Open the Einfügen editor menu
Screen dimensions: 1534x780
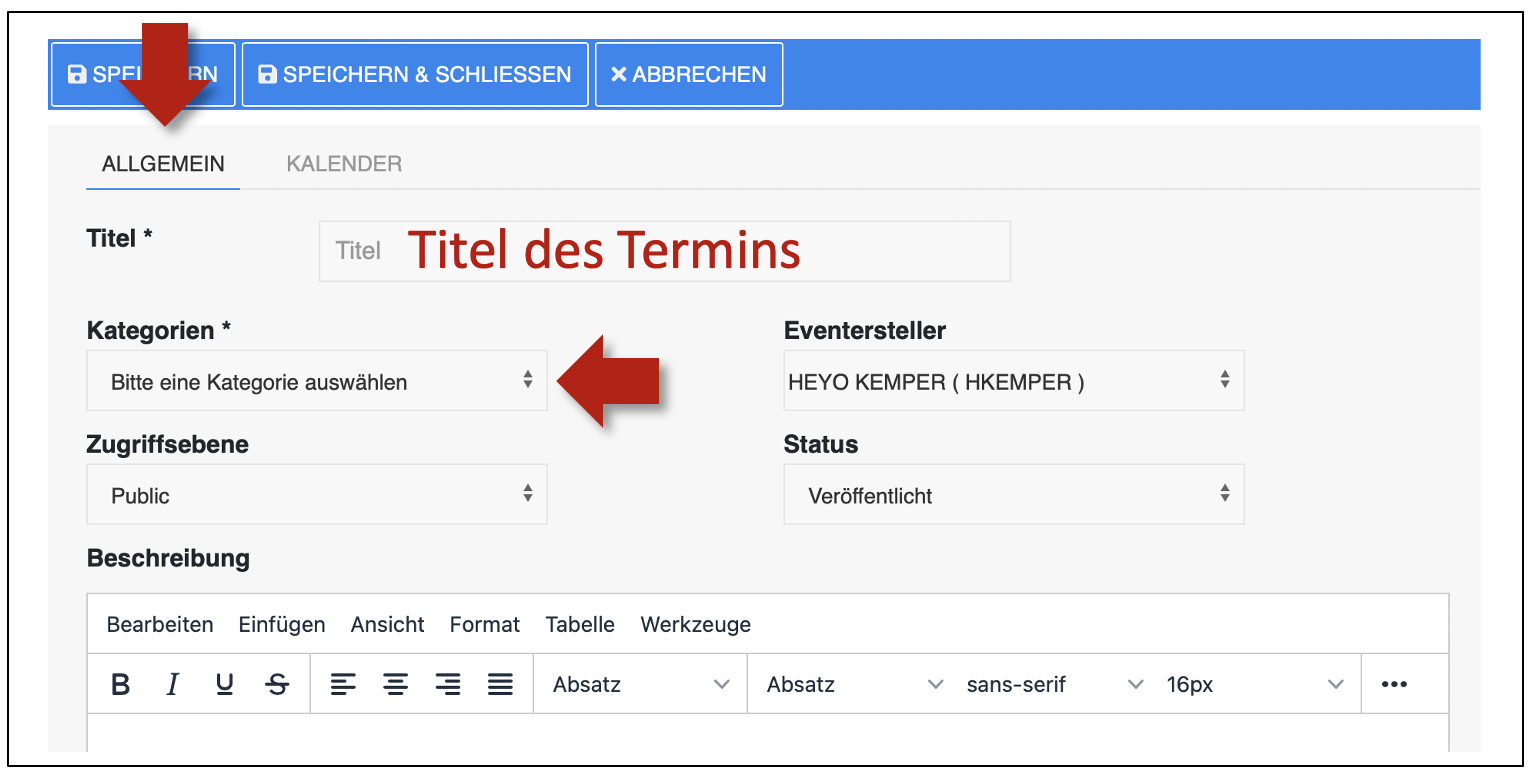(281, 625)
